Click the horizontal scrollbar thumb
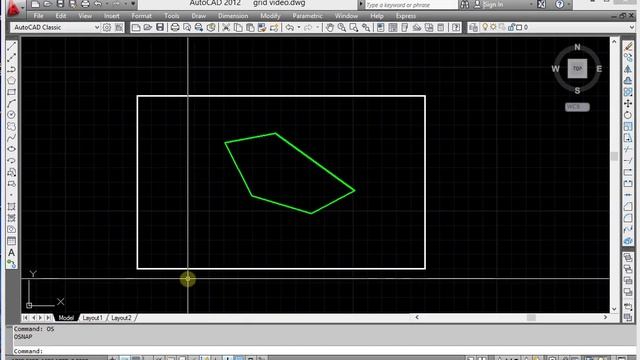 pyautogui.click(x=531, y=317)
